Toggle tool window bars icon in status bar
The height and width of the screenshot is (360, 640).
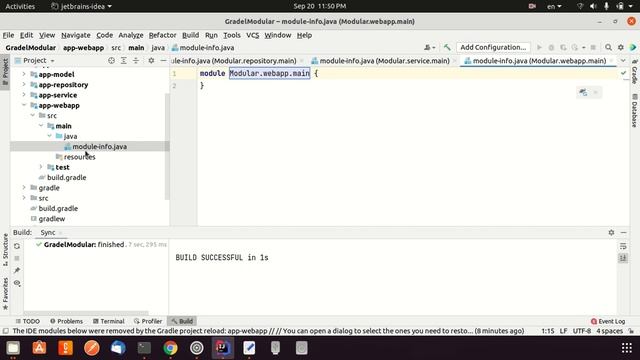6,331
